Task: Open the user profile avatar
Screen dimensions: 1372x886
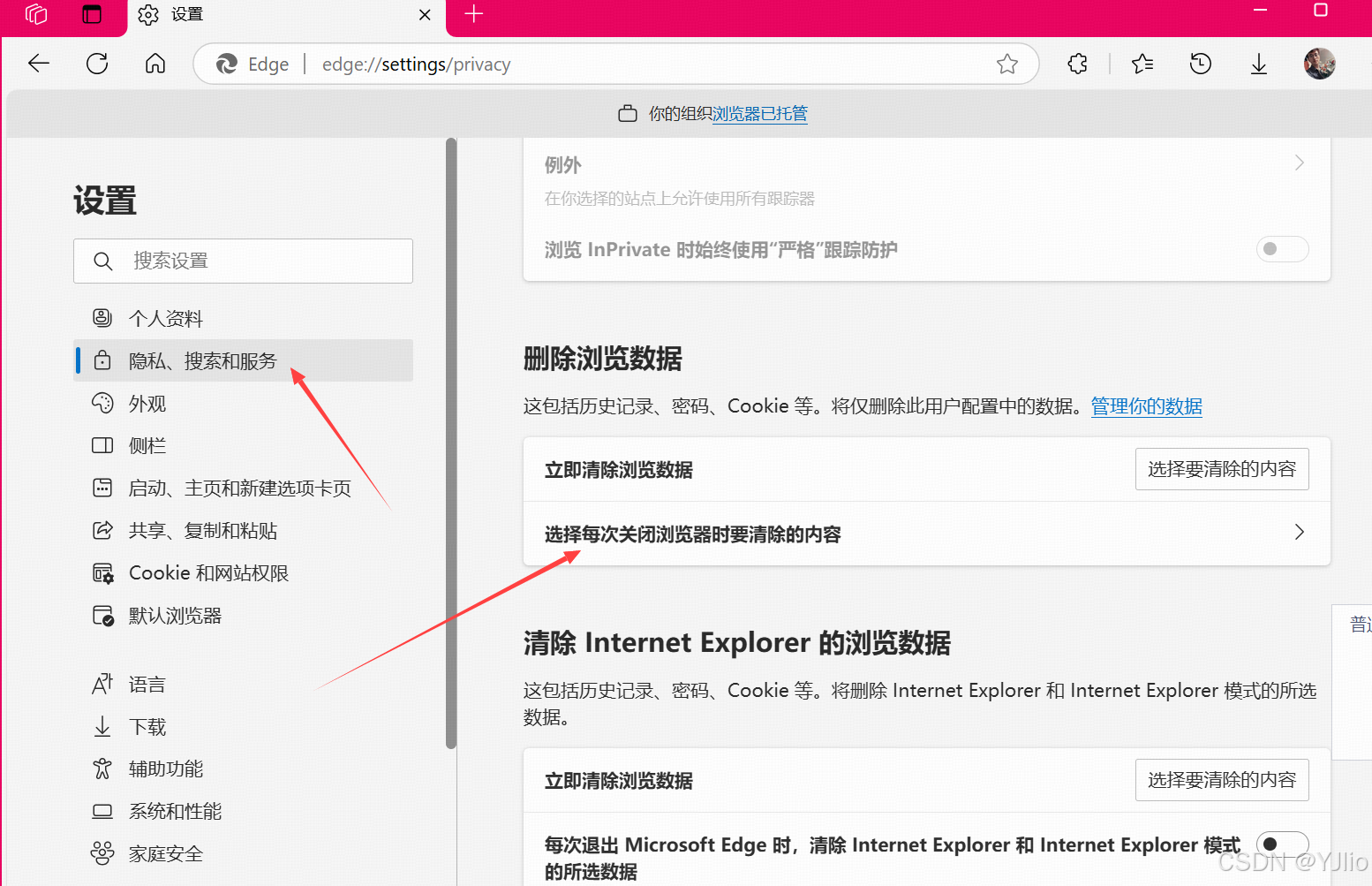Action: pyautogui.click(x=1319, y=64)
